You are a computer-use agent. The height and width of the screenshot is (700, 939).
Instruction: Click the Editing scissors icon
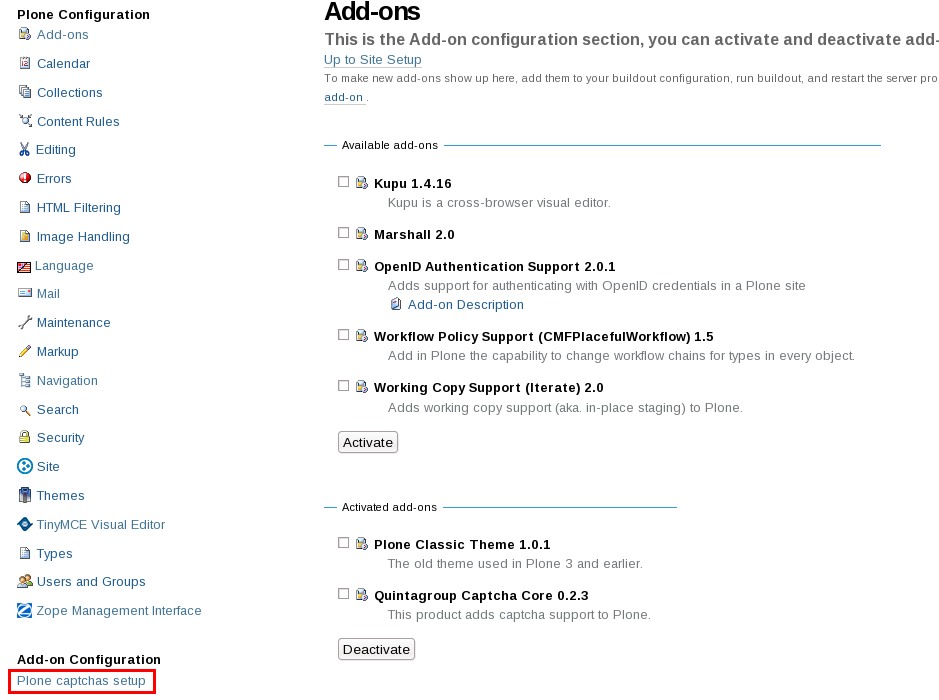[24, 149]
